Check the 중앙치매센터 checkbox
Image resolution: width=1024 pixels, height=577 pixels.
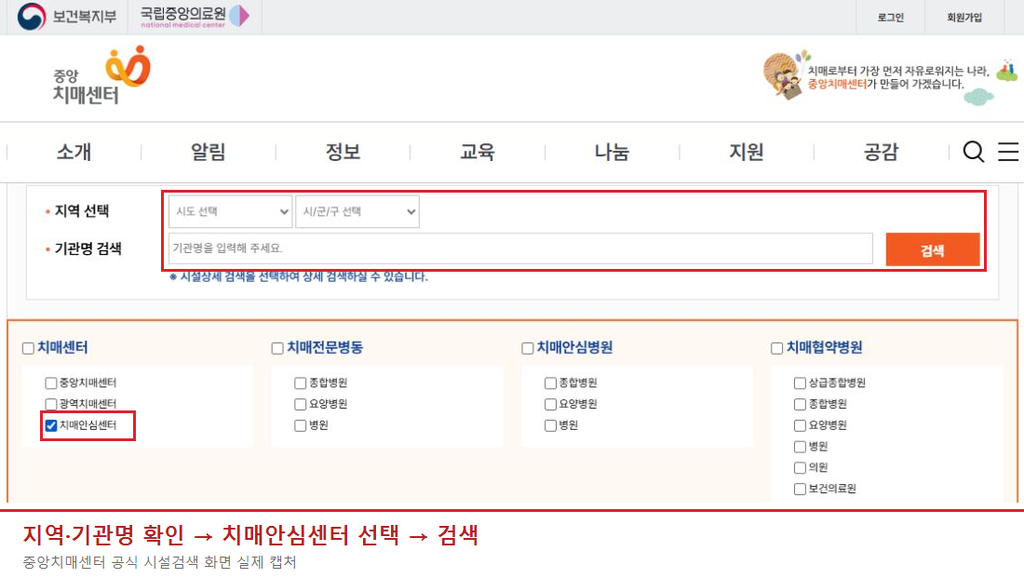click(51, 382)
